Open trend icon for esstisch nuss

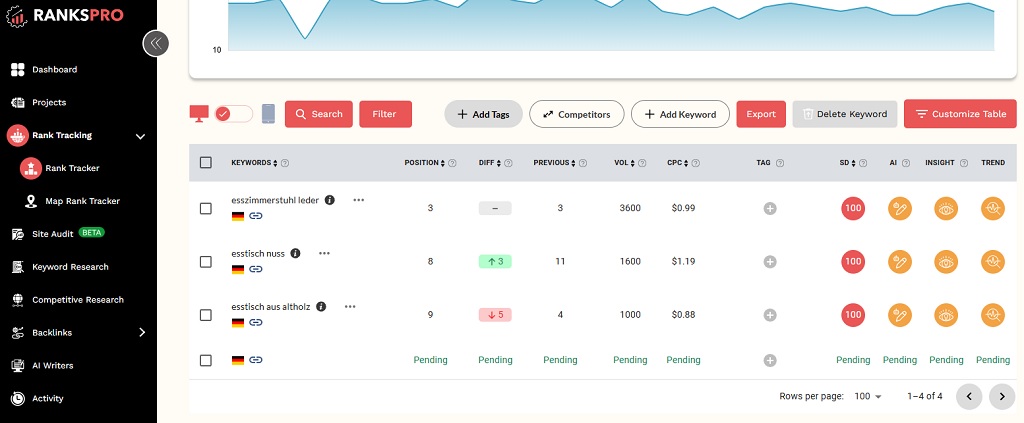click(993, 262)
